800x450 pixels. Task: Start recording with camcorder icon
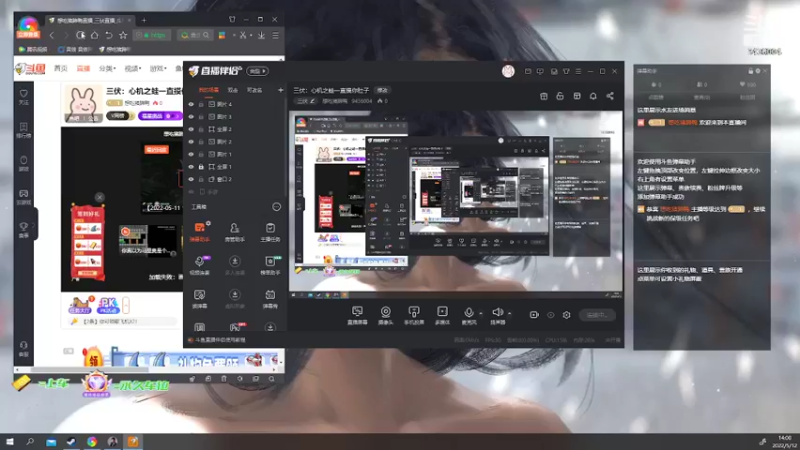534,315
